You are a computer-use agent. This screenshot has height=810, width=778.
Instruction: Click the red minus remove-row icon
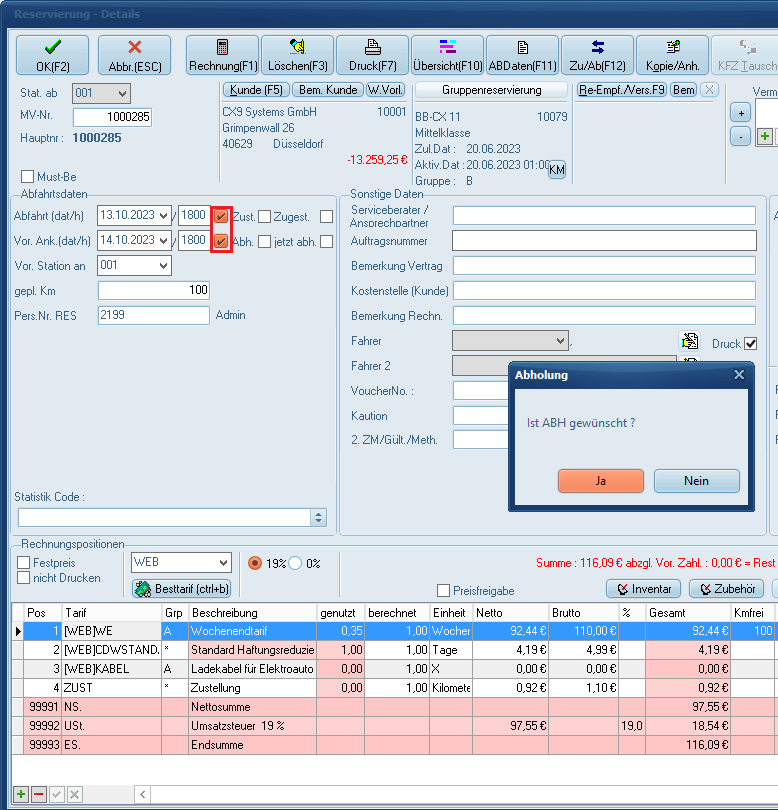39,794
